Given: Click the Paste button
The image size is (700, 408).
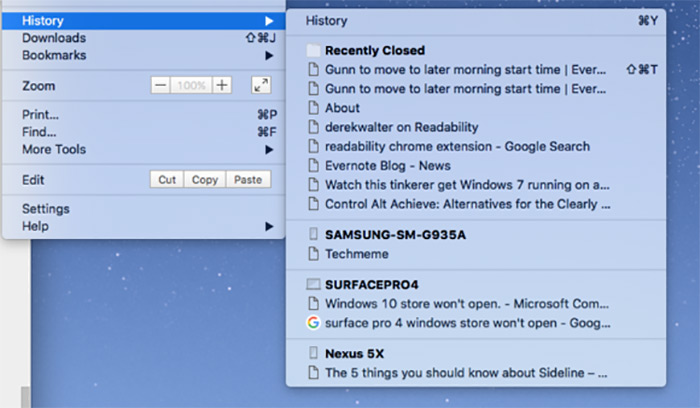Looking at the screenshot, I should pyautogui.click(x=248, y=179).
